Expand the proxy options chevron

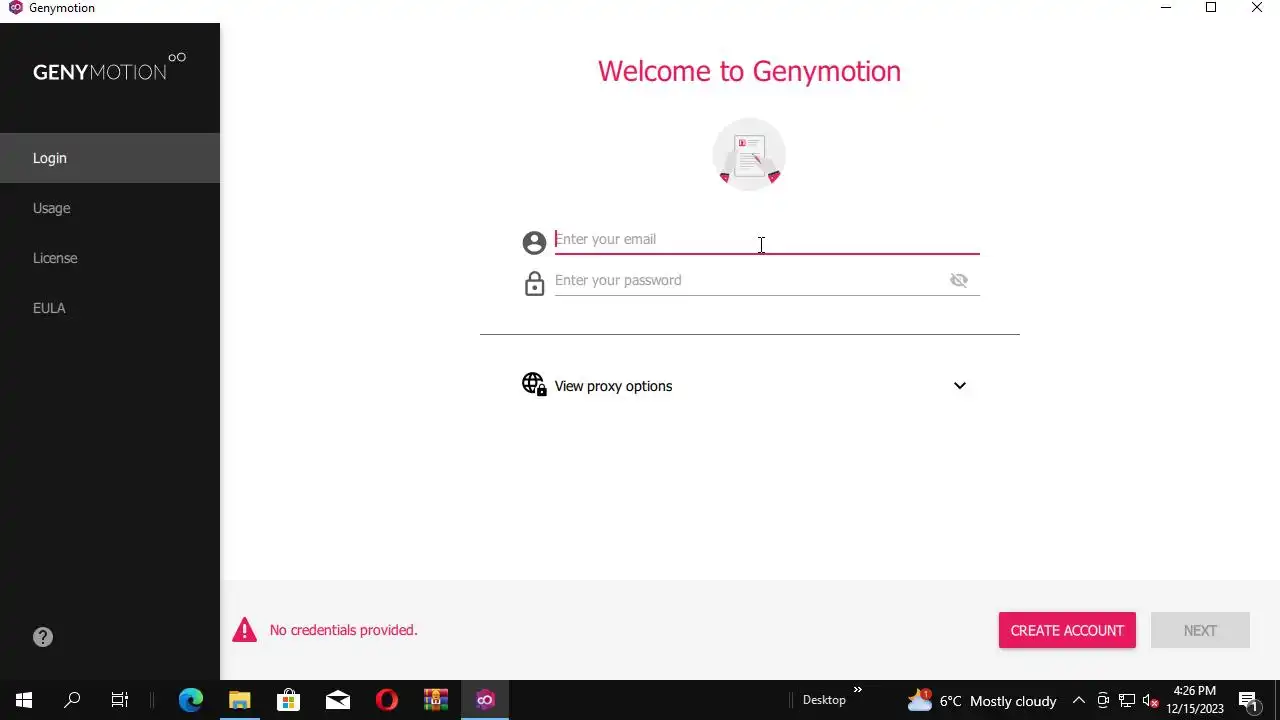(960, 386)
